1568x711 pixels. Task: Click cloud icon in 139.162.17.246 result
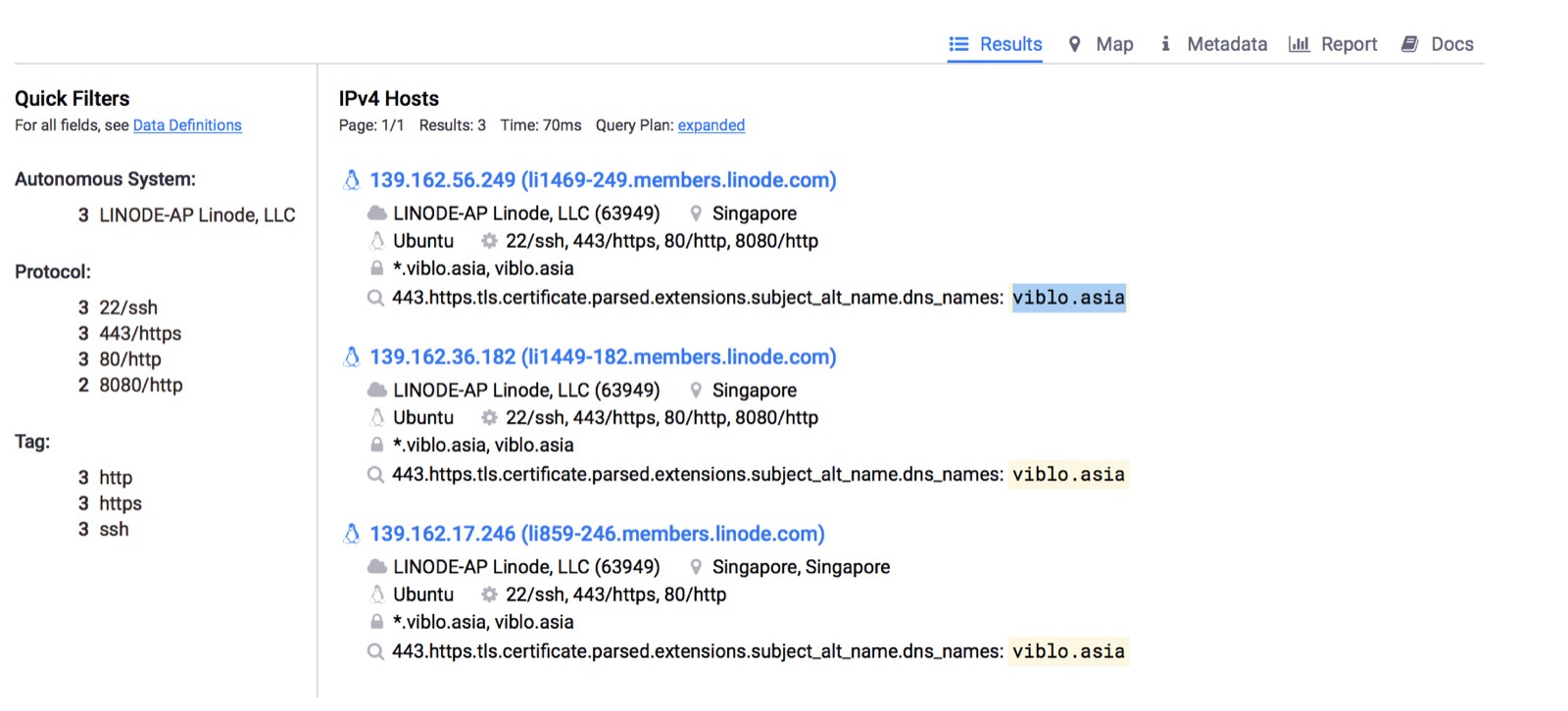pyautogui.click(x=376, y=567)
